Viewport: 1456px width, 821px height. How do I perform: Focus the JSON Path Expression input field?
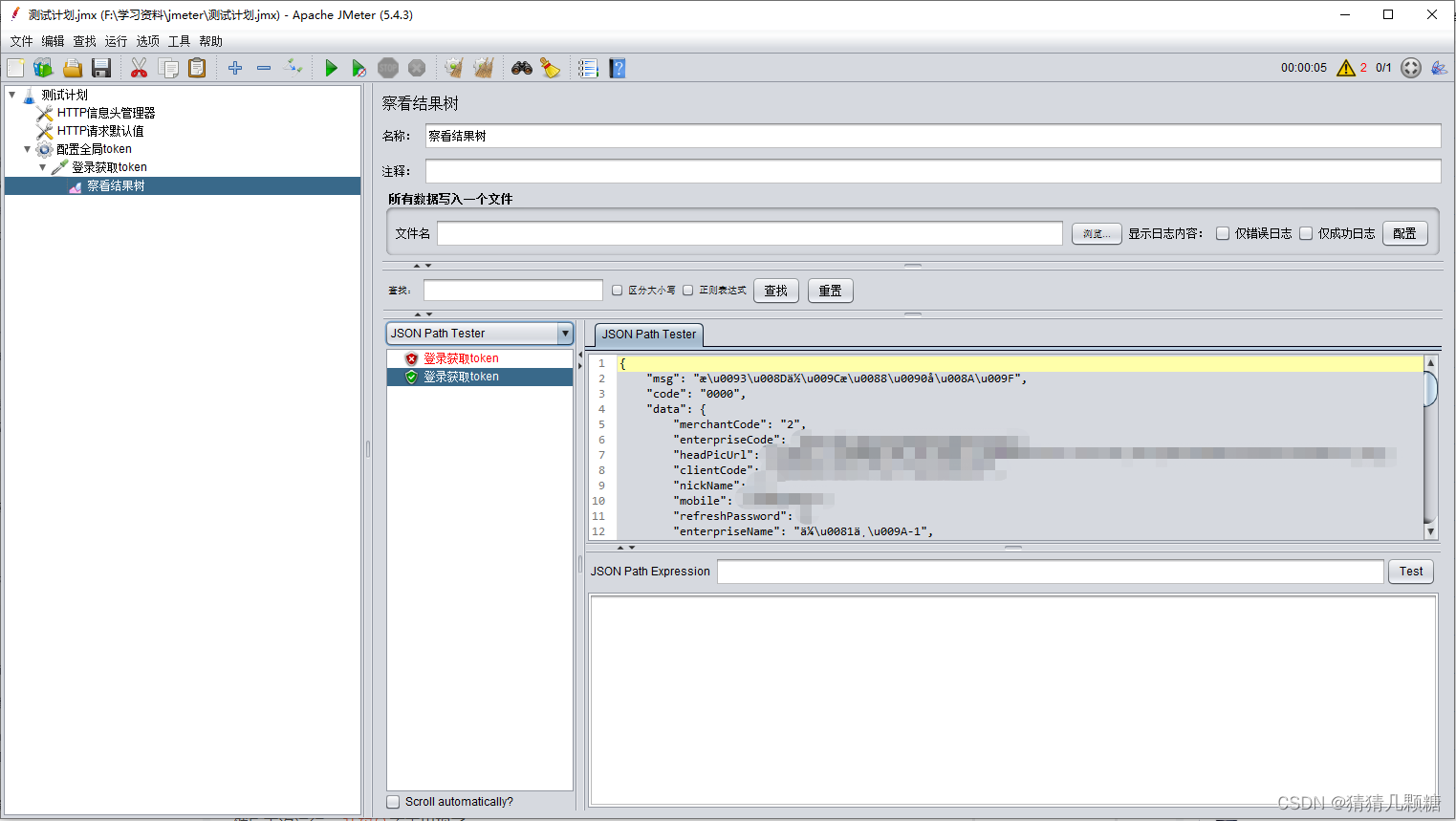pyautogui.click(x=1051, y=572)
